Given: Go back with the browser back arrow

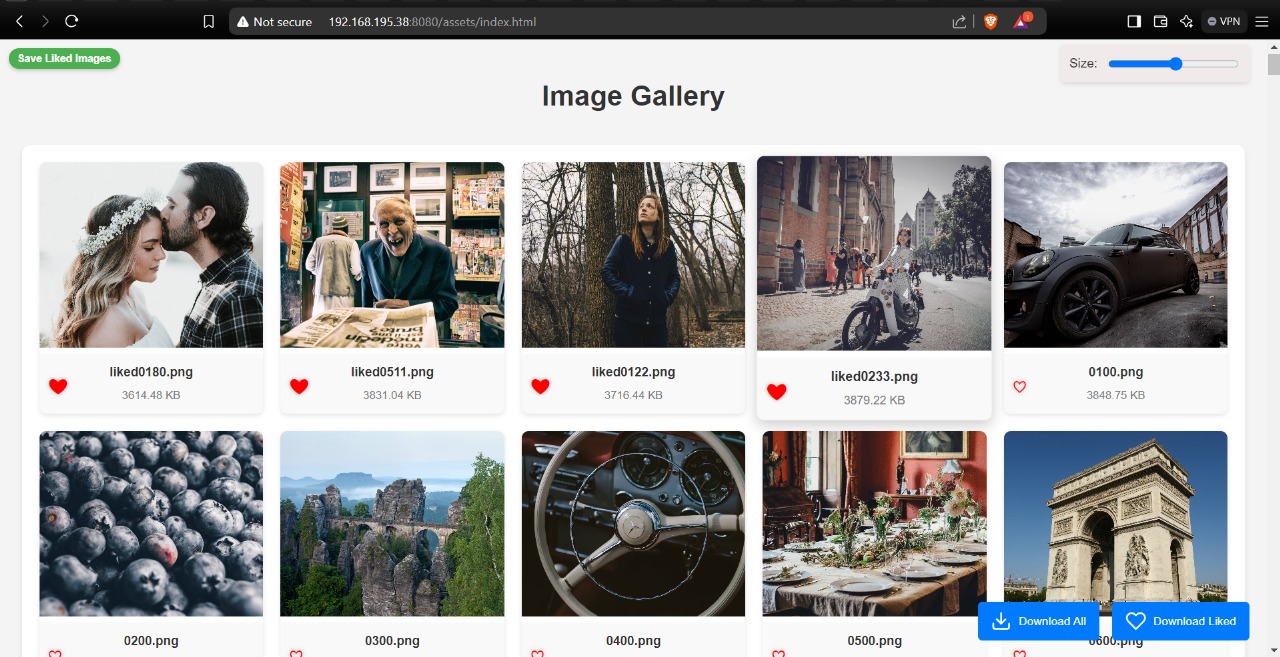Looking at the screenshot, I should pos(19,21).
